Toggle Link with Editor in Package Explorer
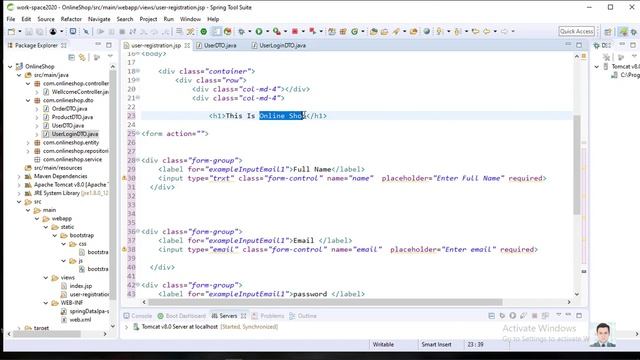The height and width of the screenshot is (360, 640). coord(82,58)
